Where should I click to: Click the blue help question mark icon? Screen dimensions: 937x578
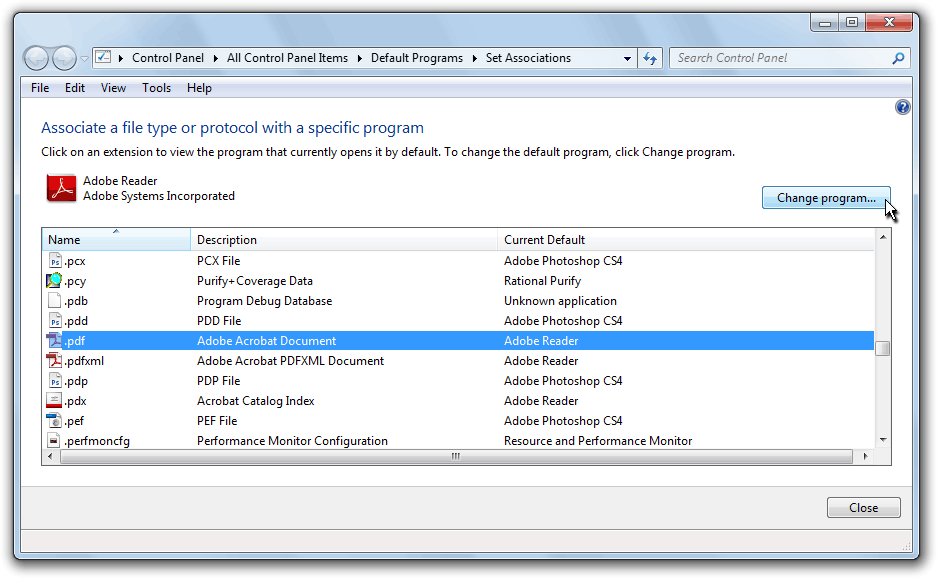(x=902, y=107)
